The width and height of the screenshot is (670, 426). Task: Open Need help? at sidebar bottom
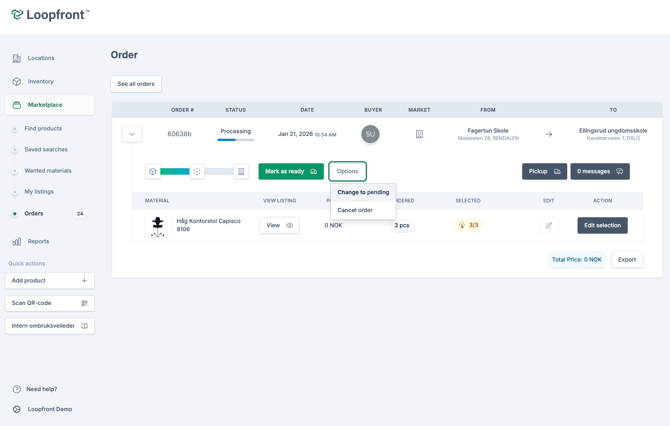tap(41, 389)
